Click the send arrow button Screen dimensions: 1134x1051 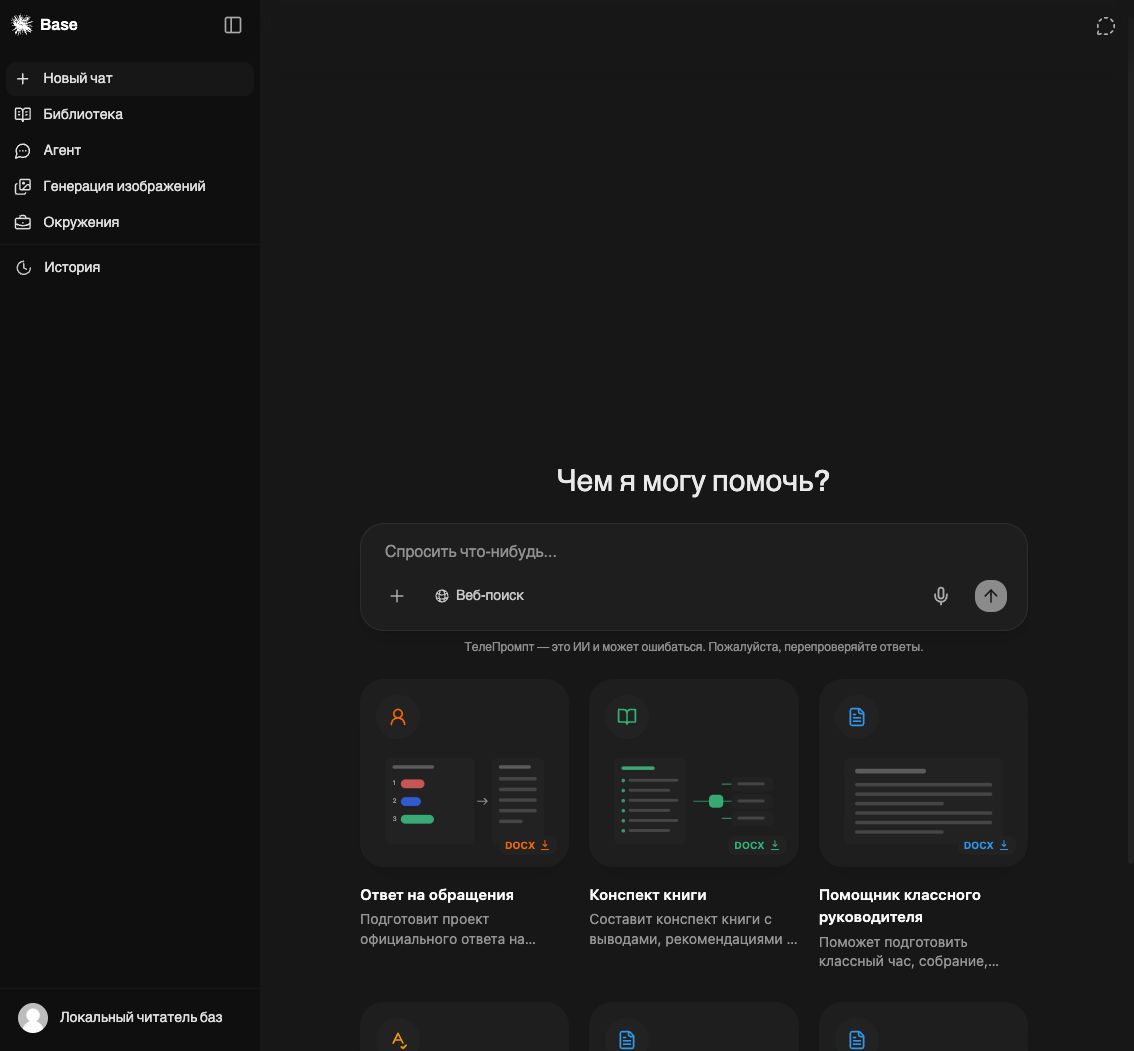(x=991, y=596)
